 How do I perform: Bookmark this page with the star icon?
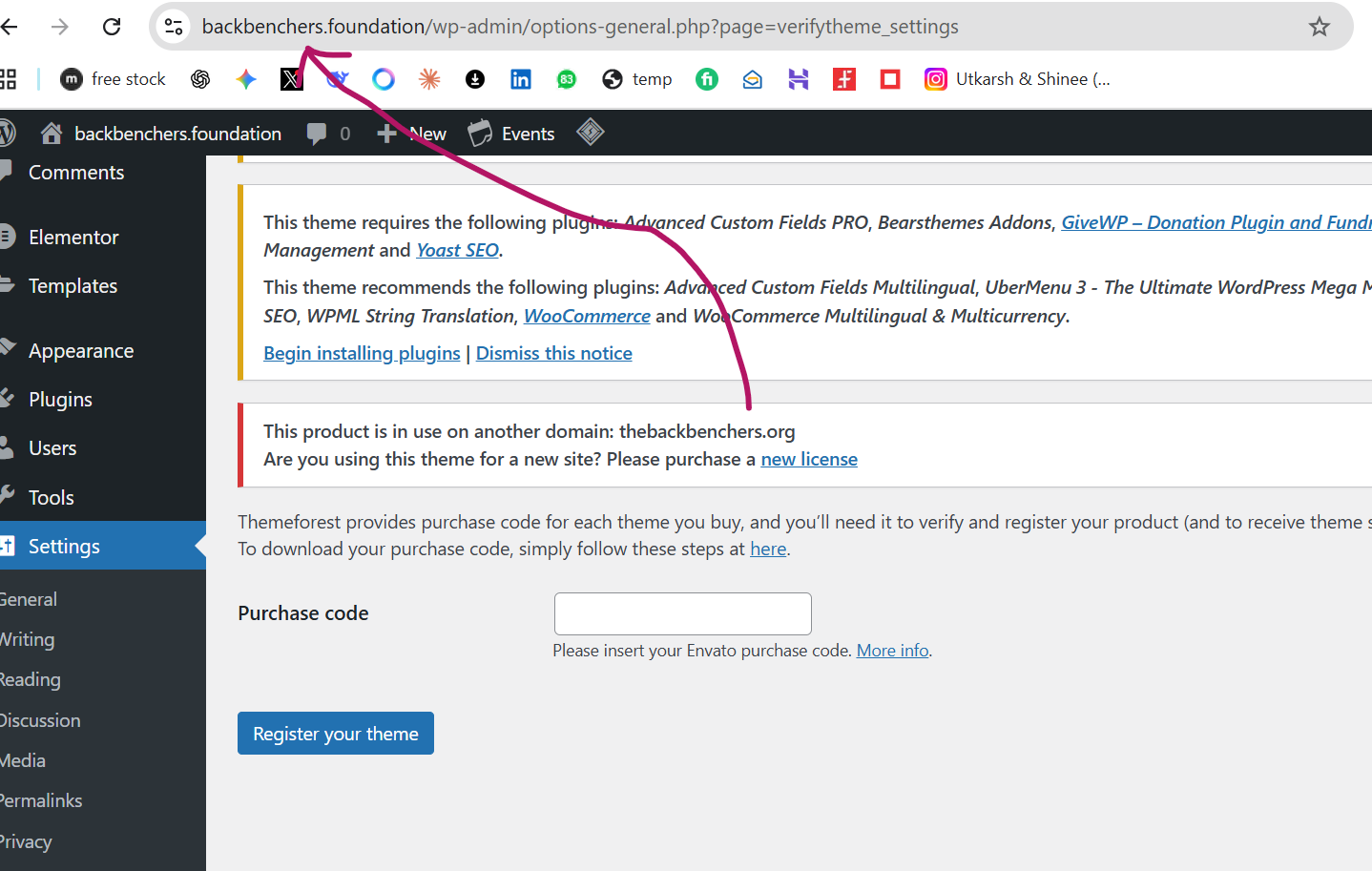(1319, 27)
